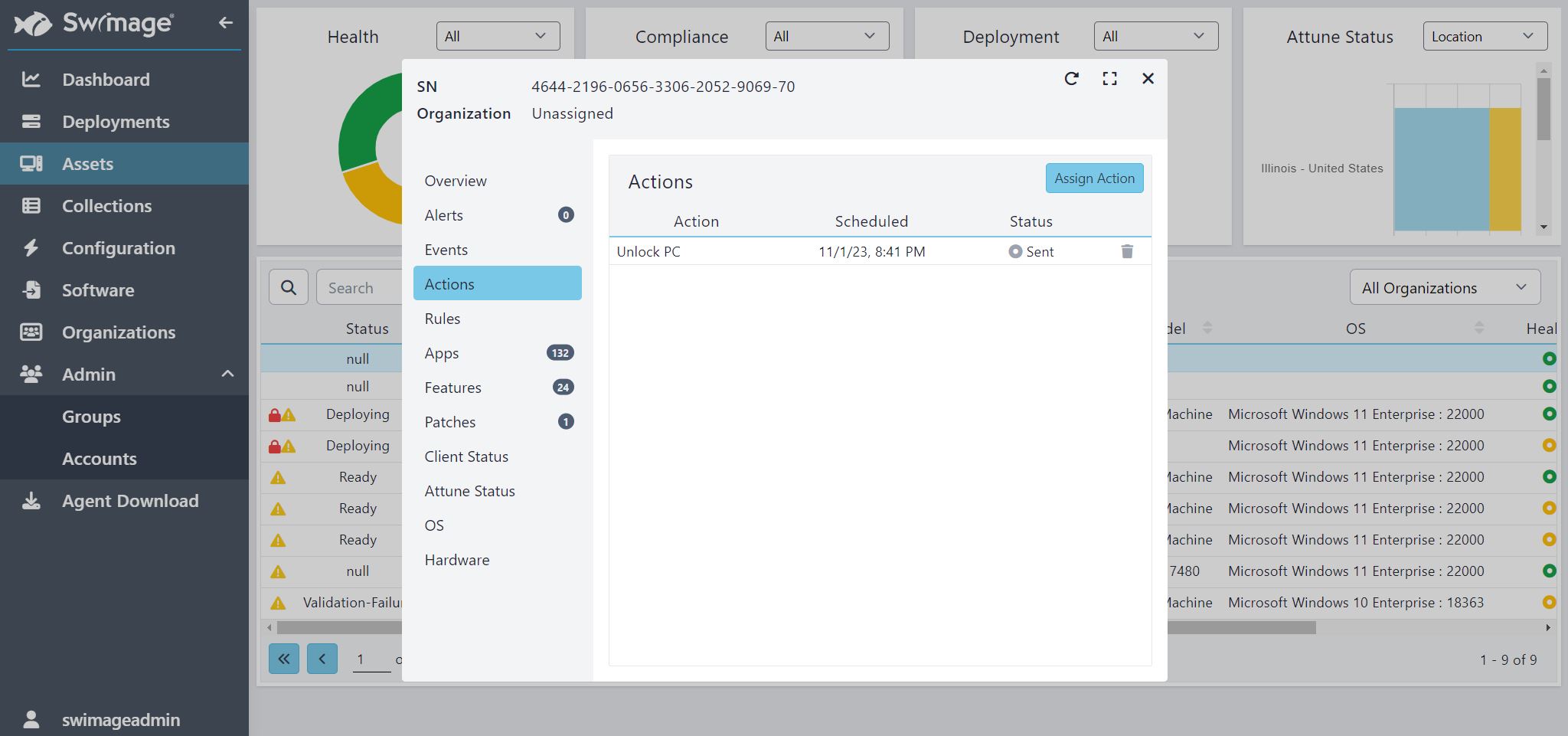Click the Scheduled column header
1568x736 pixels.
pos(871,221)
